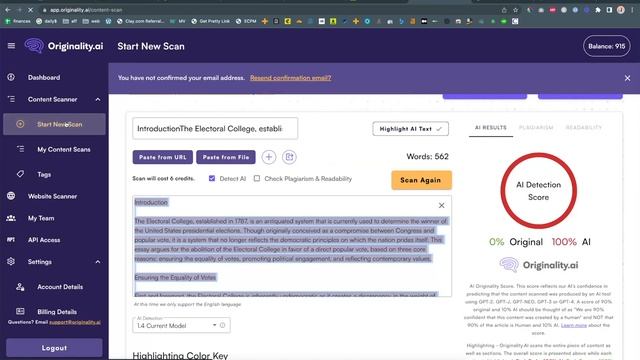Click the Learn more link
Image resolution: width=640 pixels, height=360 pixels.
pos(573,325)
